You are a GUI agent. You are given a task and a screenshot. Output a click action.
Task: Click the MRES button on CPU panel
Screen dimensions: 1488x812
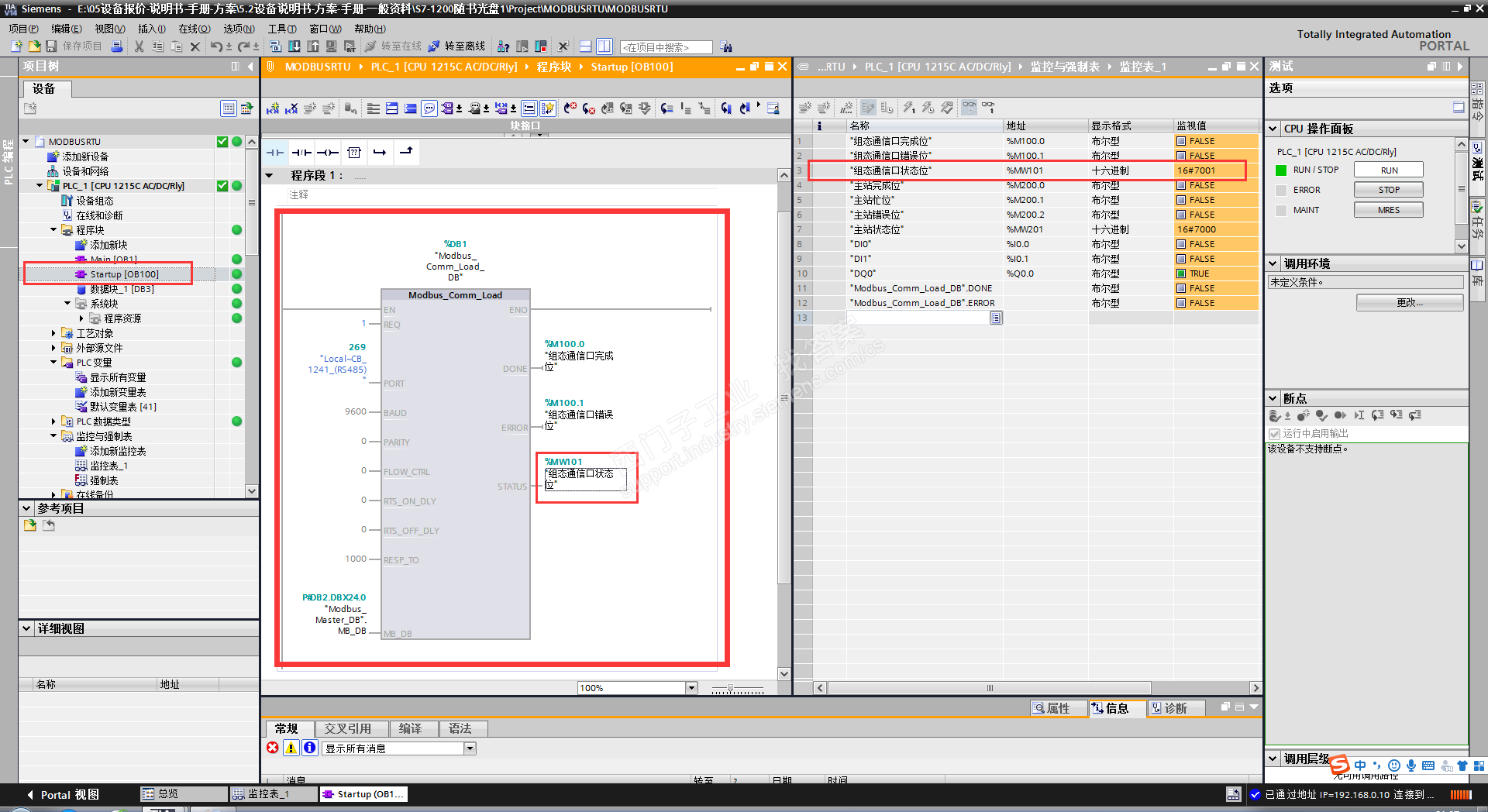tap(1389, 210)
